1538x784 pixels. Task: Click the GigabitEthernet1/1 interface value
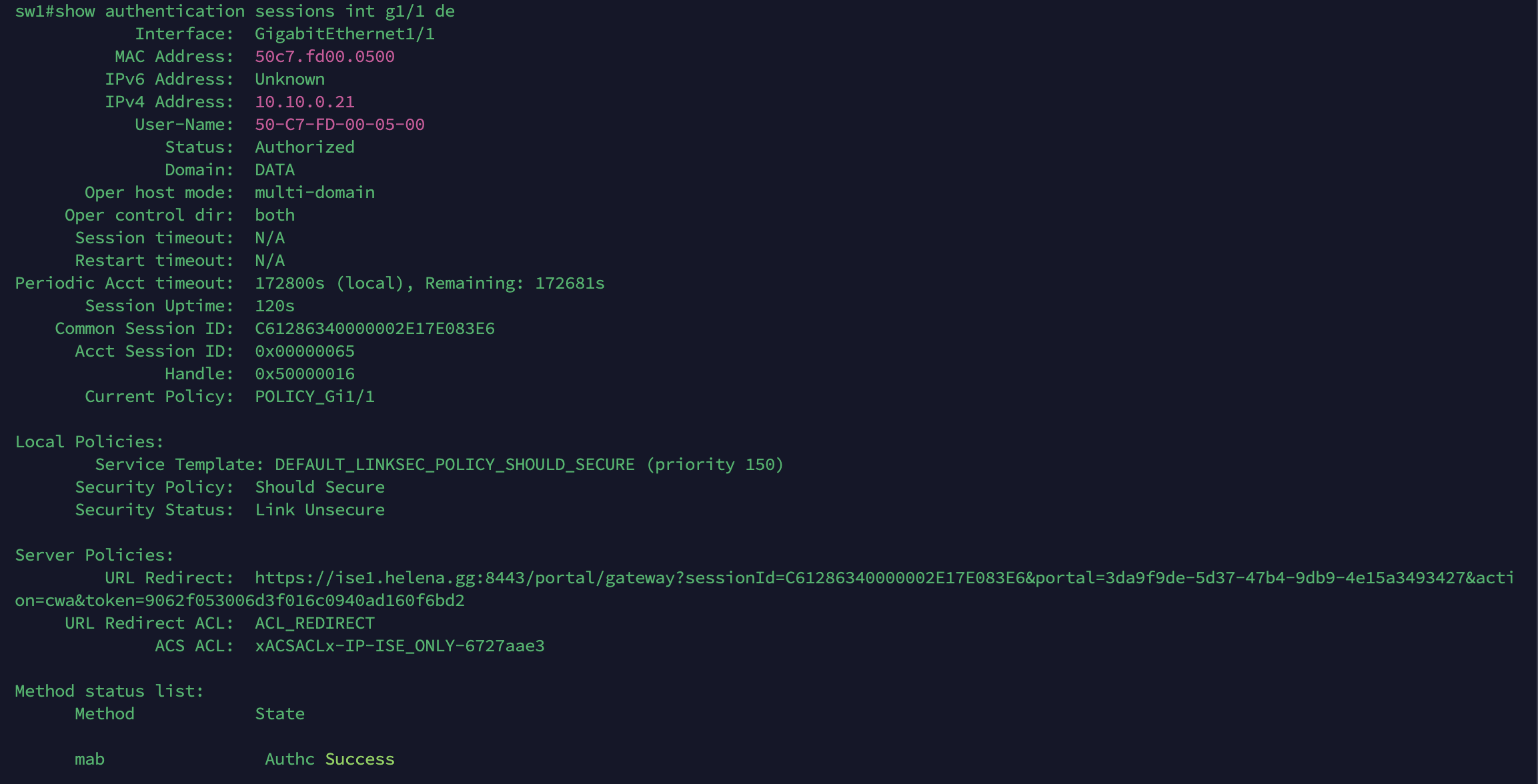coord(345,34)
